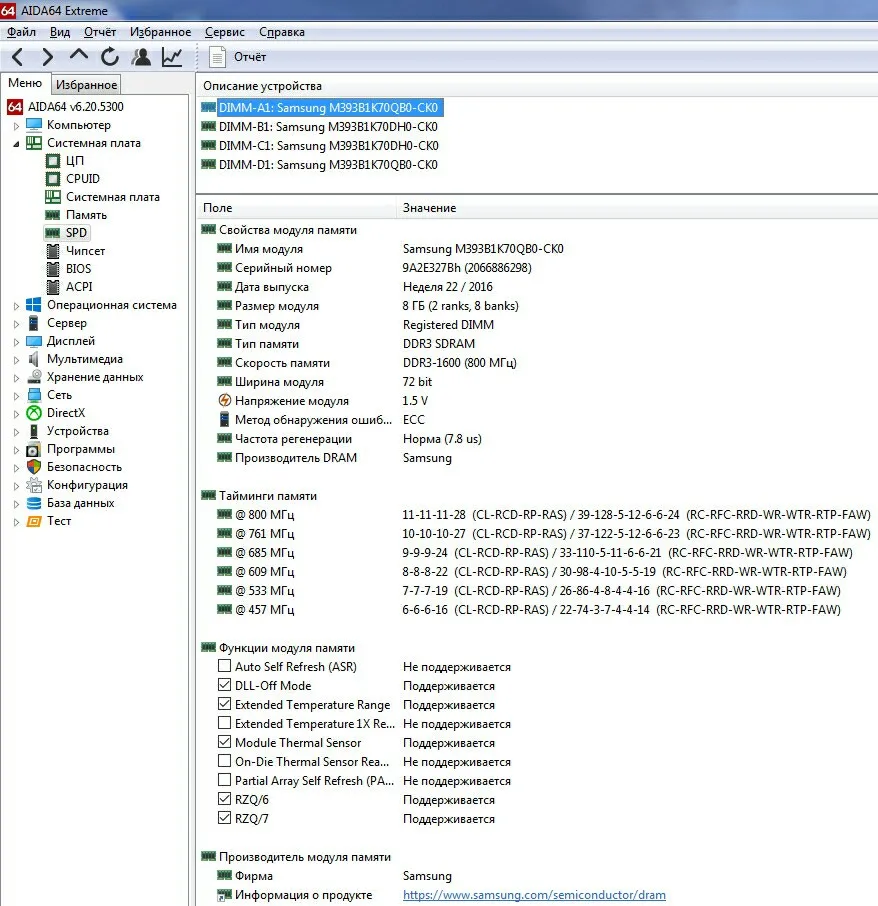The image size is (878, 906).
Task: Toggle Extended Temperature Range checkbox
Action: [224, 704]
